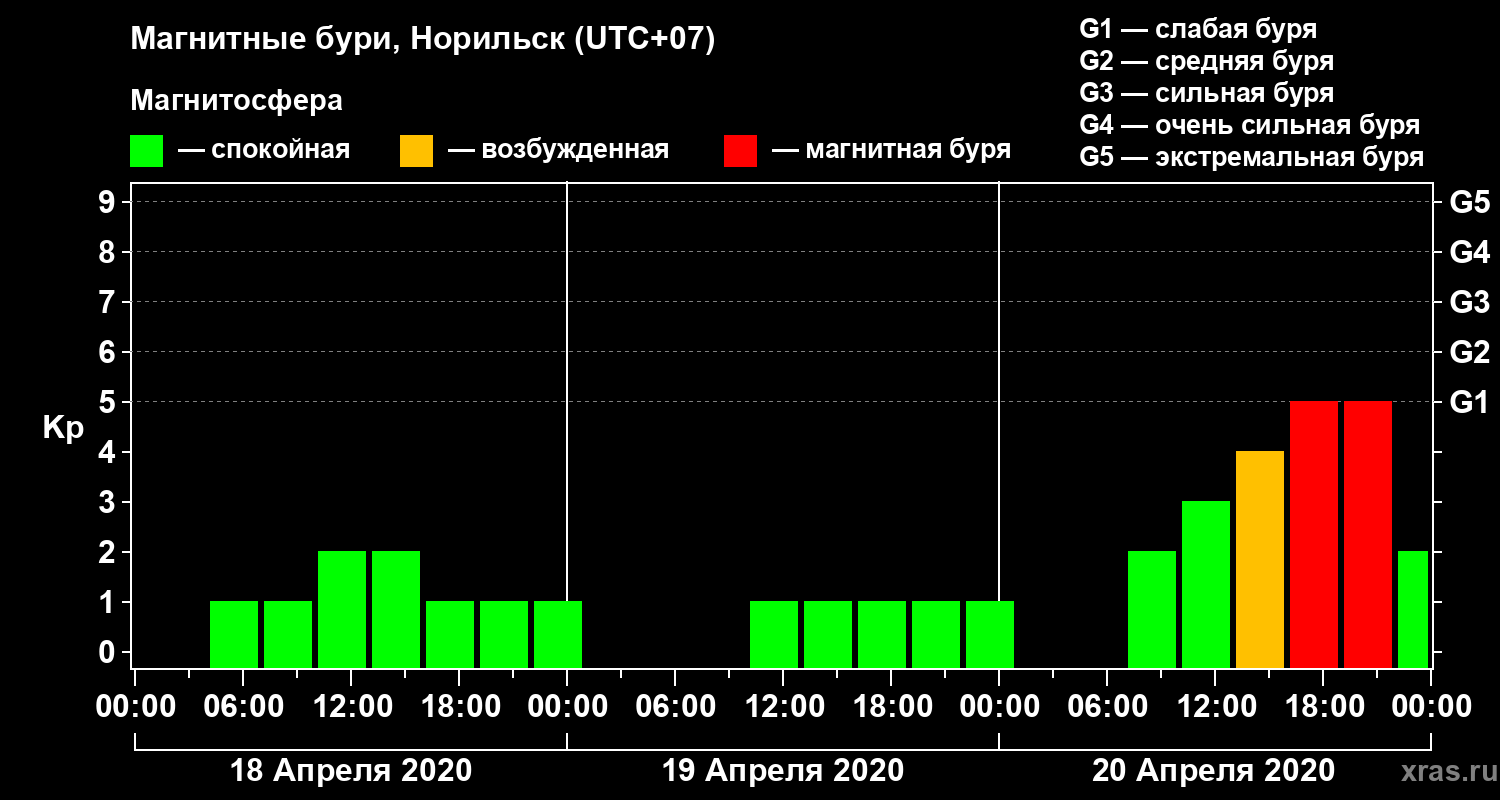Click the '18 Апреля 2020' date label
The width and height of the screenshot is (1500, 800).
point(351,771)
